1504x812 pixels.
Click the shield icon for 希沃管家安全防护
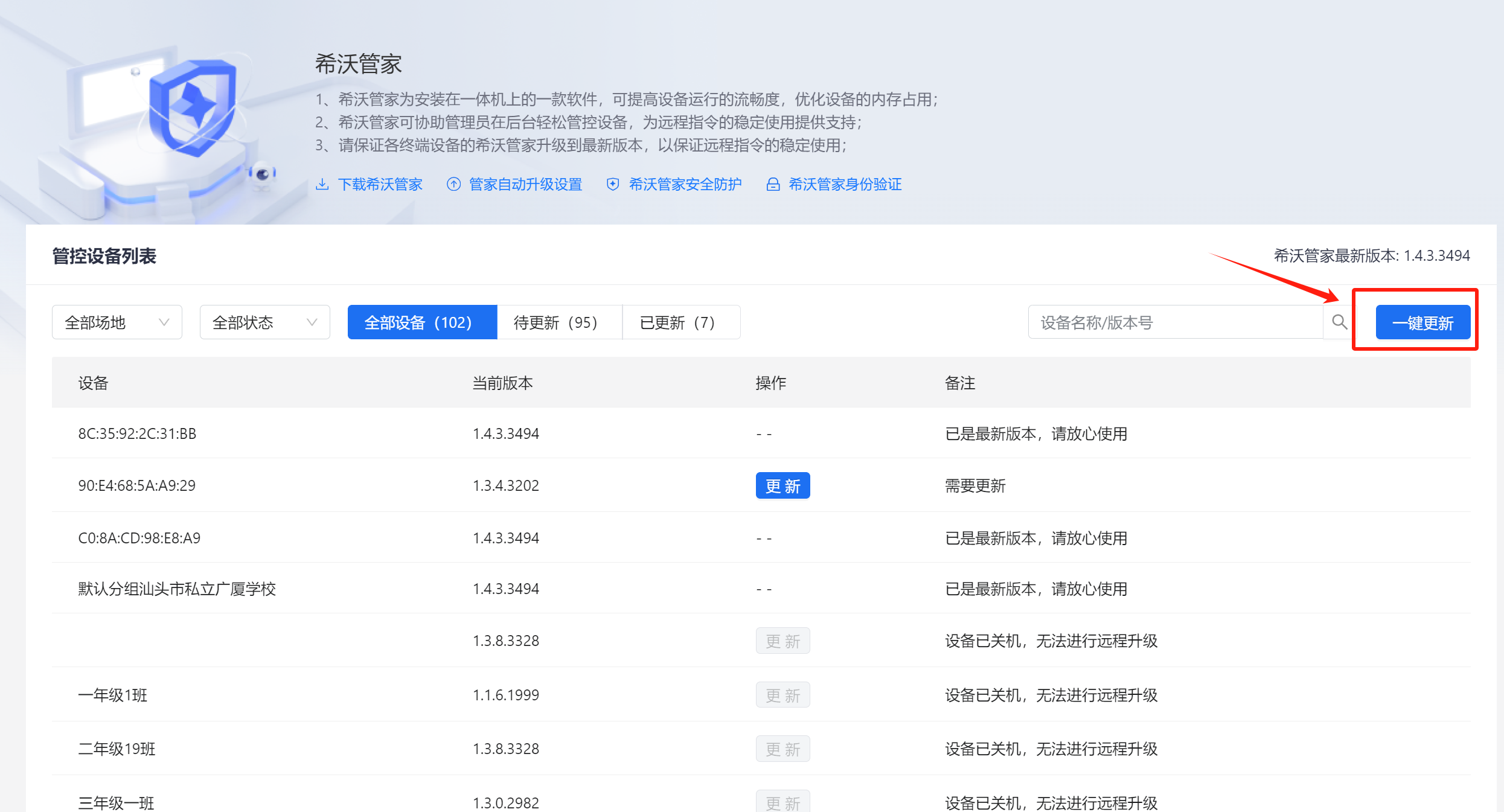613,184
